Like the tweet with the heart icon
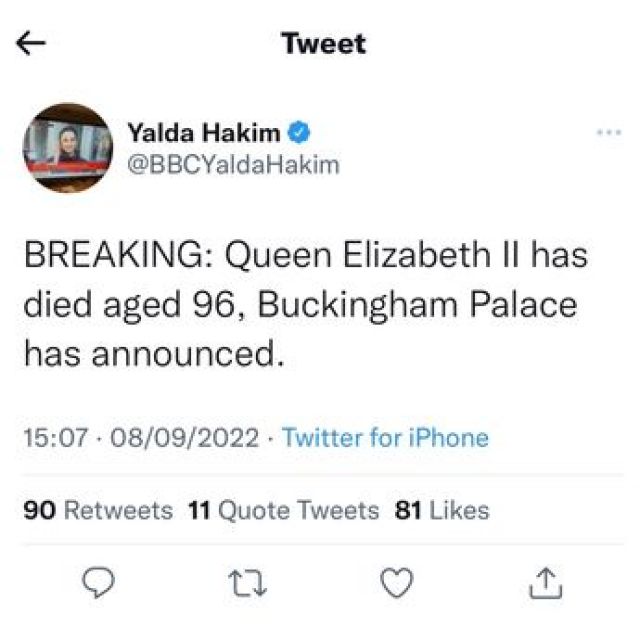This screenshot has width=640, height=640. coord(397,581)
